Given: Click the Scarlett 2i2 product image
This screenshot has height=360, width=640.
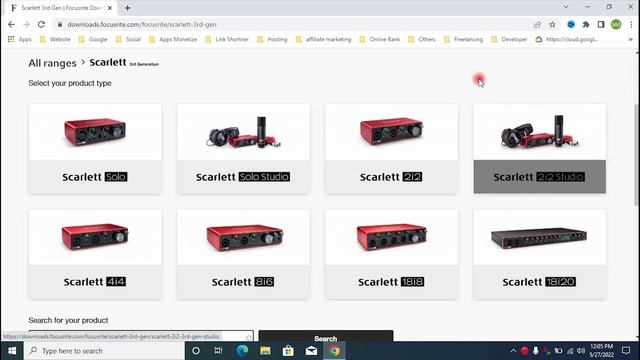Looking at the screenshot, I should pos(391,132).
